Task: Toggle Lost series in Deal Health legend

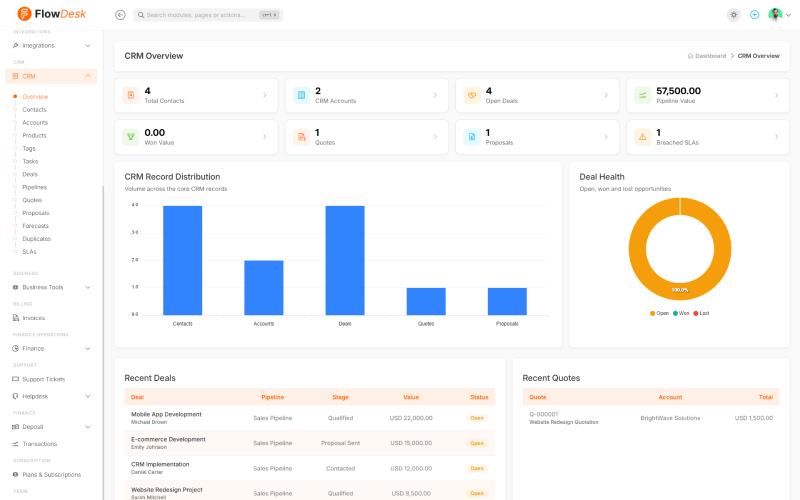Action: (x=702, y=313)
